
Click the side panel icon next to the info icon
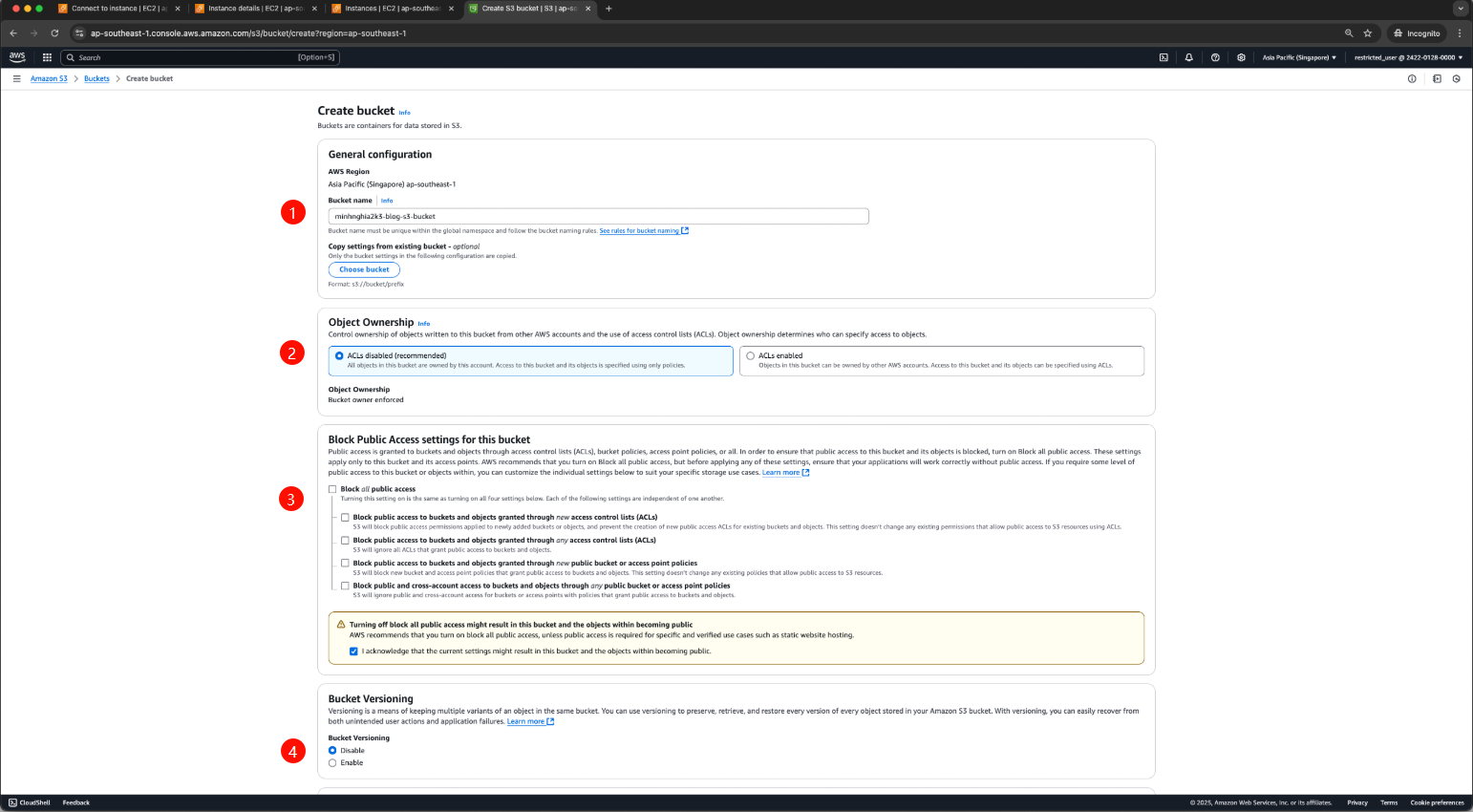[x=1437, y=78]
